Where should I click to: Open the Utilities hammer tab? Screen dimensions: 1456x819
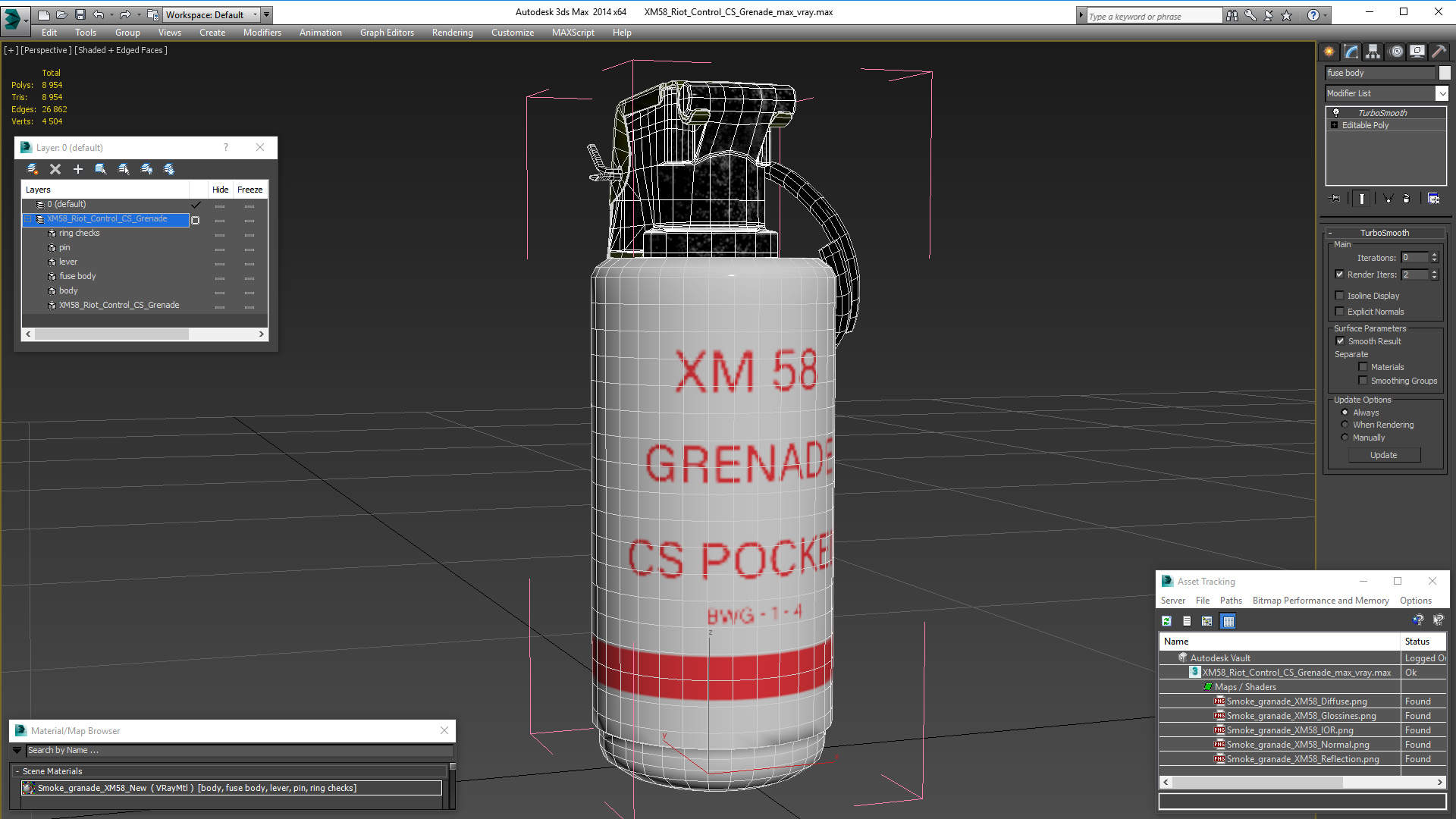click(1439, 52)
